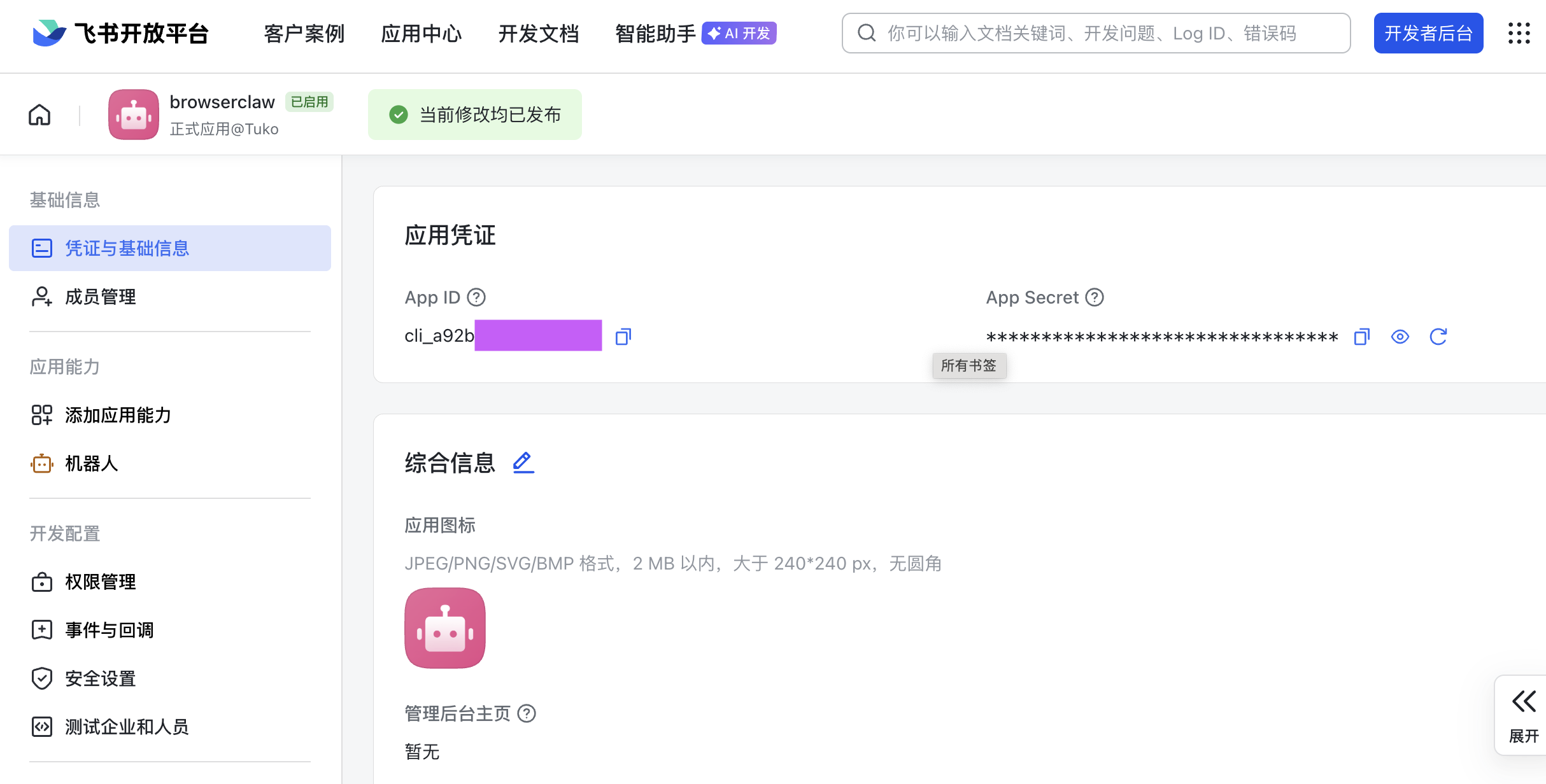The image size is (1546, 784).
Task: Click the large app icon thumbnail under 应用图标
Action: 445,628
